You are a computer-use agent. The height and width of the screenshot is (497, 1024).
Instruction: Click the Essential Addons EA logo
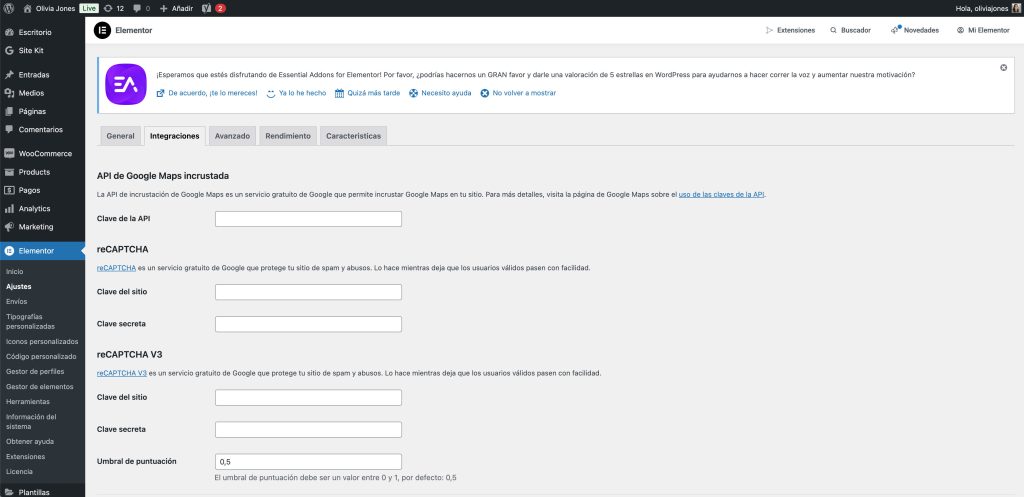(x=126, y=84)
